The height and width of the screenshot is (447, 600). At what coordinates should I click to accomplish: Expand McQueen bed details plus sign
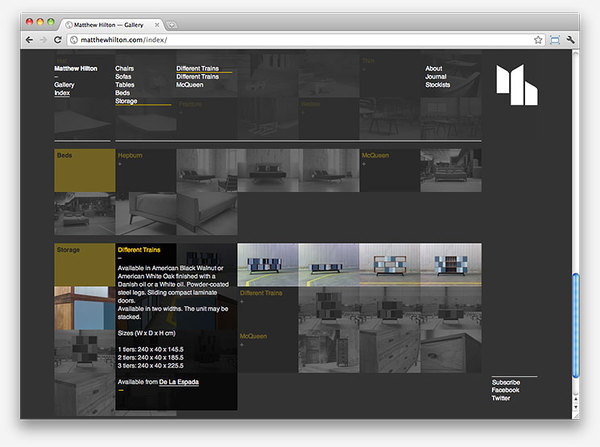(364, 164)
